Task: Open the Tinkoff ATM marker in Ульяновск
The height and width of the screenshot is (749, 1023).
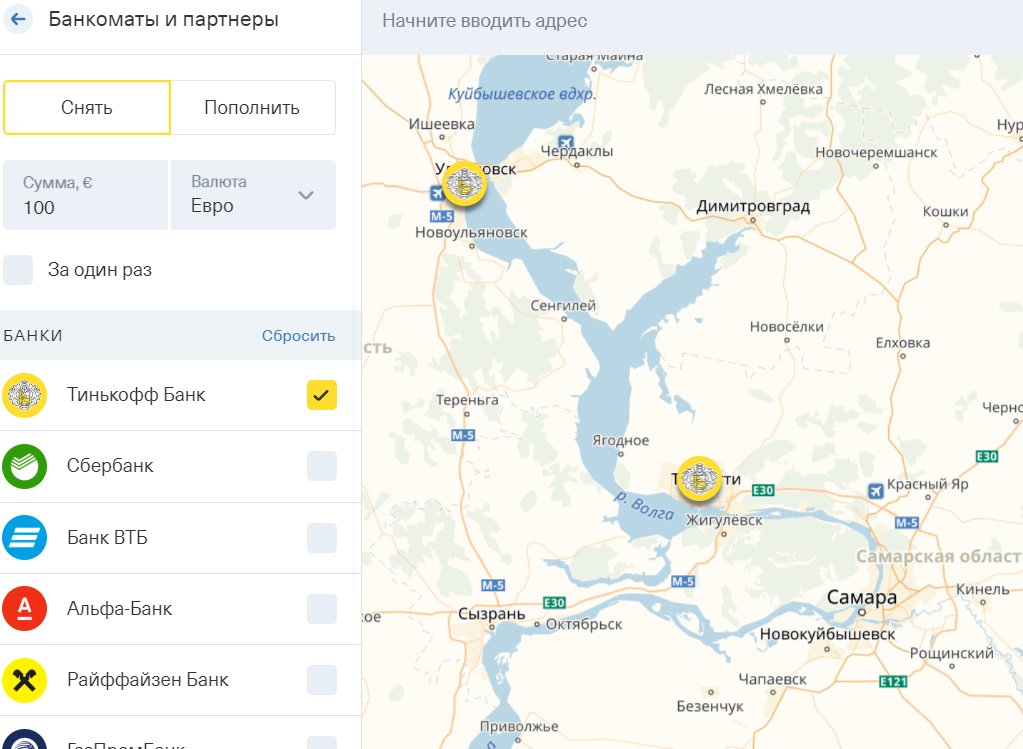Action: pos(464,184)
